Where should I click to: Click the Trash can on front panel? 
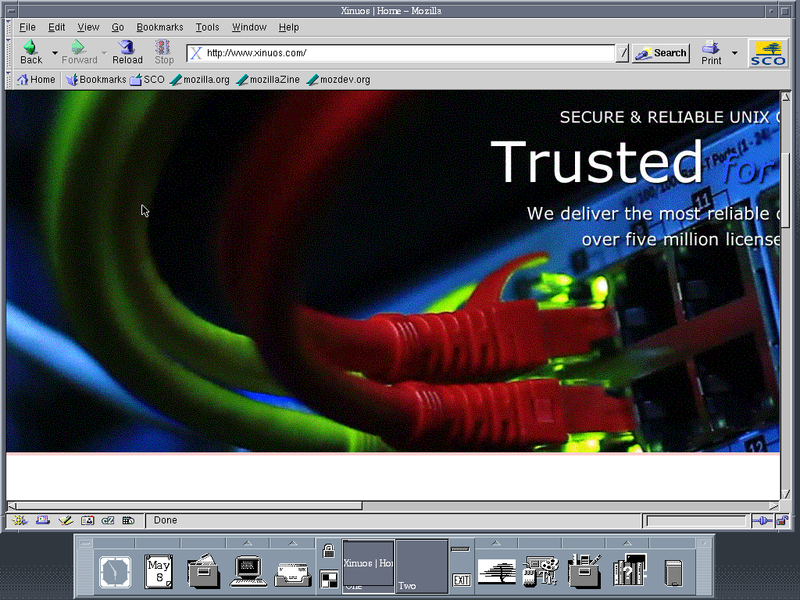[x=674, y=572]
